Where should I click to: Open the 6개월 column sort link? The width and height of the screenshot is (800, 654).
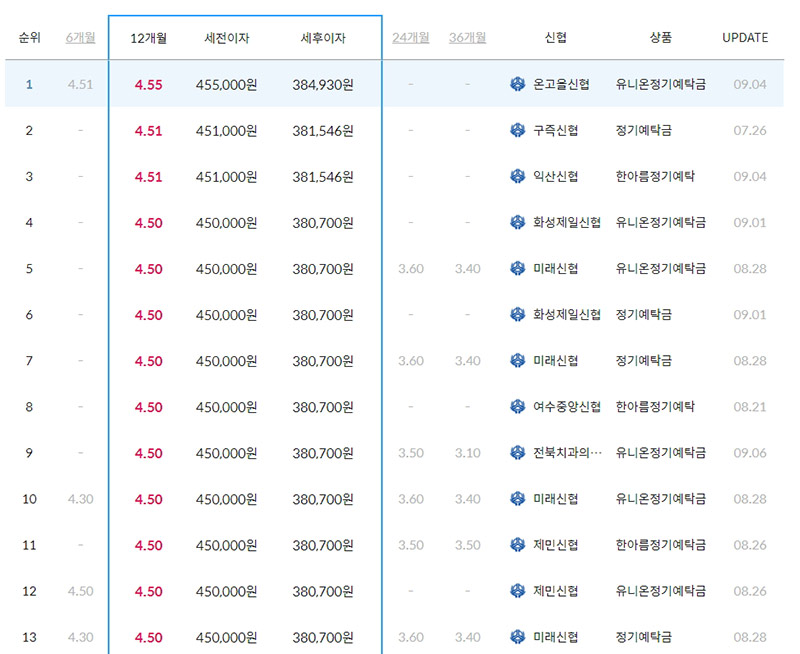pyautogui.click(x=76, y=36)
